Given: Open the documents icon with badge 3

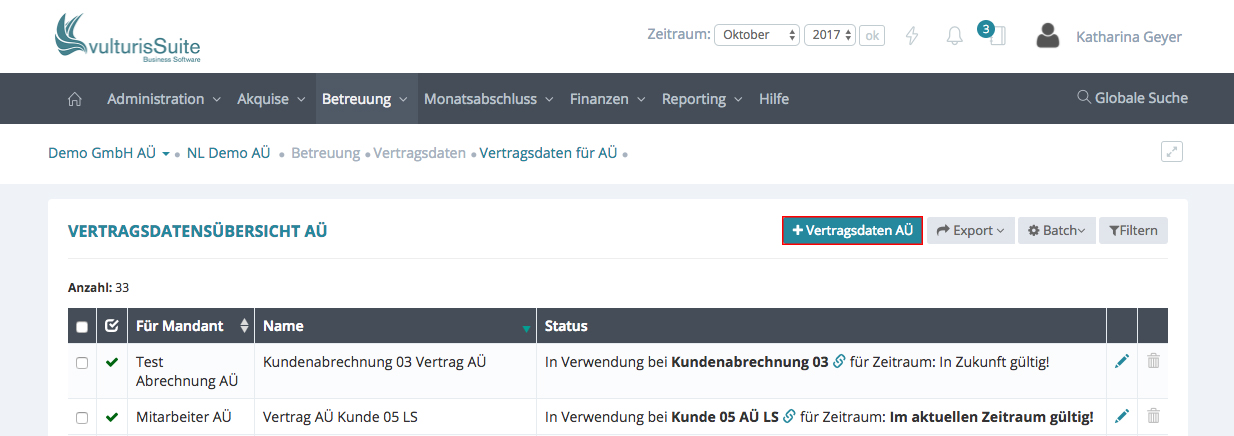Looking at the screenshot, I should coord(995,36).
